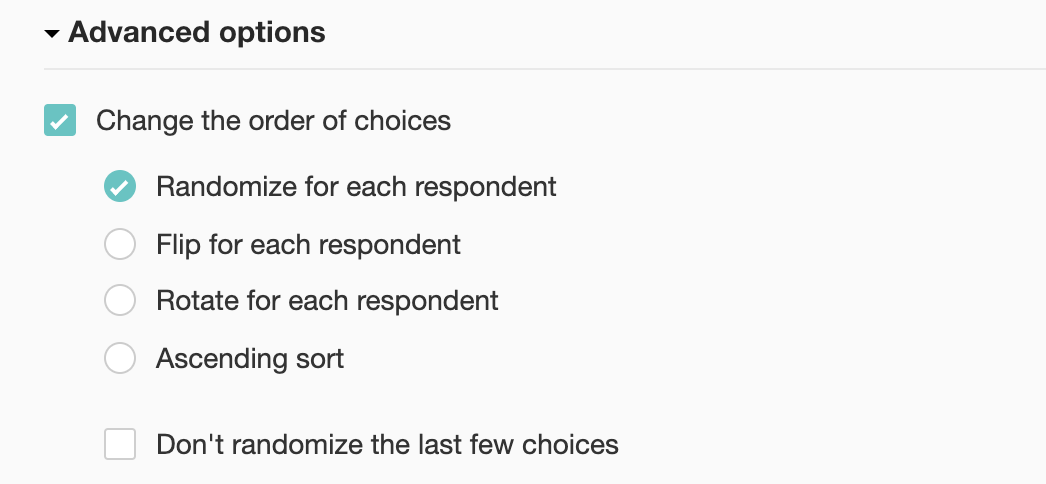
Task: Uncheck the "Change the order of choices" checkbox
Action: [x=60, y=121]
